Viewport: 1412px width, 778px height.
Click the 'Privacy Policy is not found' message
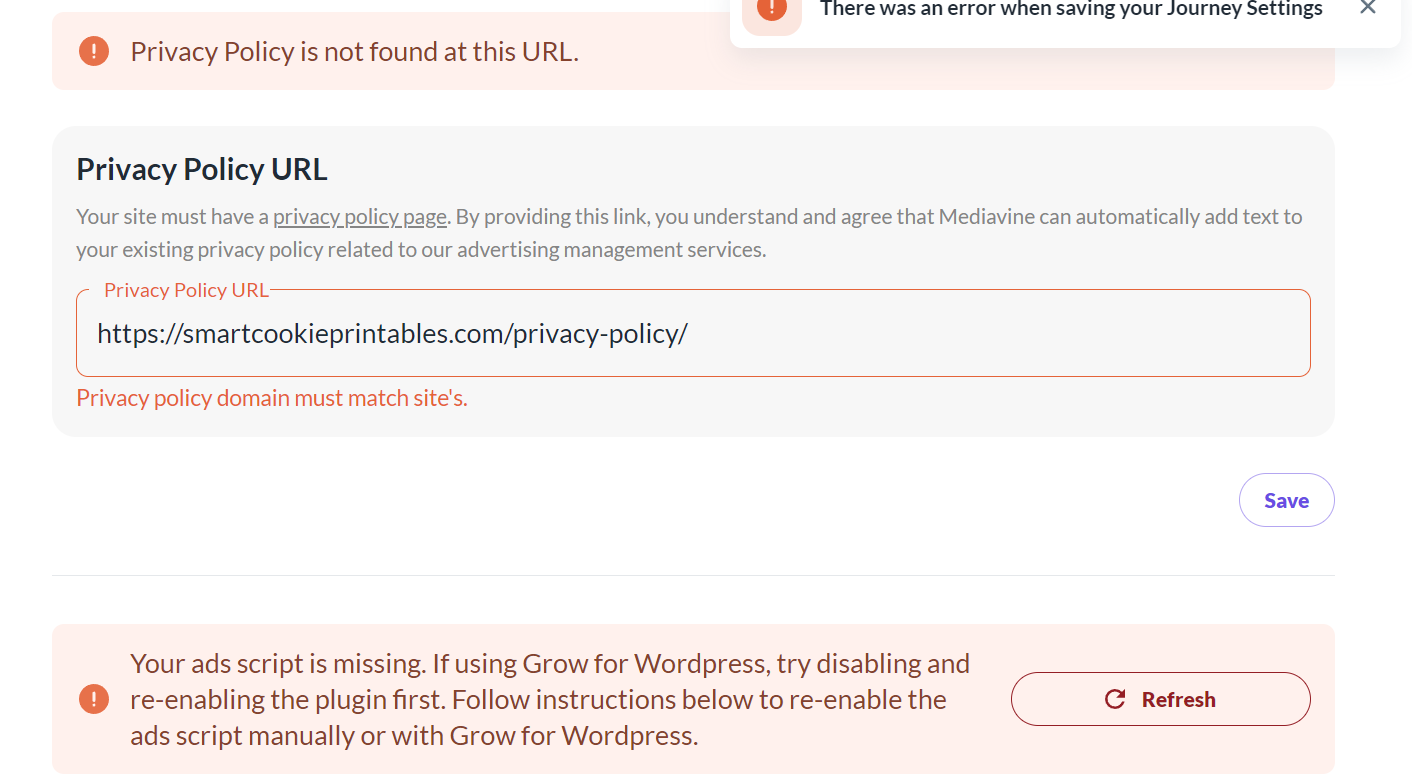(x=354, y=52)
